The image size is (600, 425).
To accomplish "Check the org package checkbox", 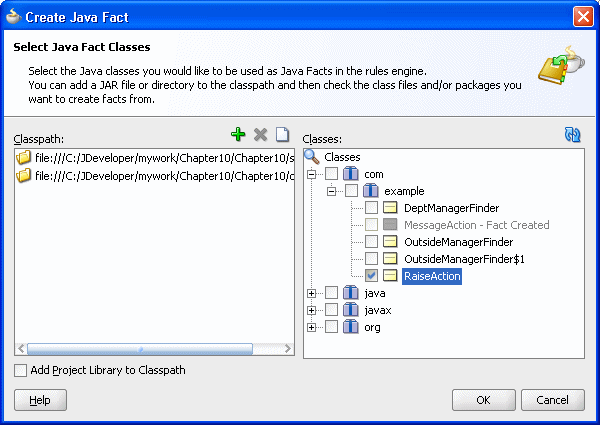I will click(331, 327).
